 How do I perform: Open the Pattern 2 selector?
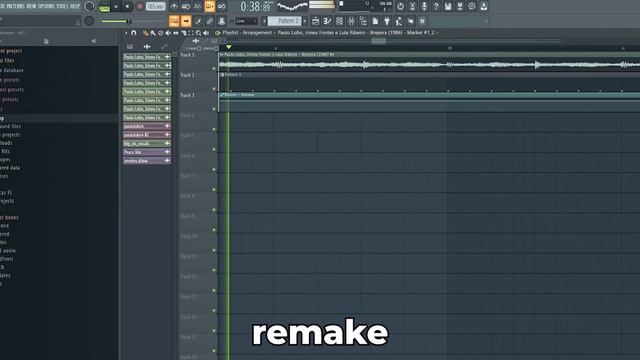click(x=284, y=21)
